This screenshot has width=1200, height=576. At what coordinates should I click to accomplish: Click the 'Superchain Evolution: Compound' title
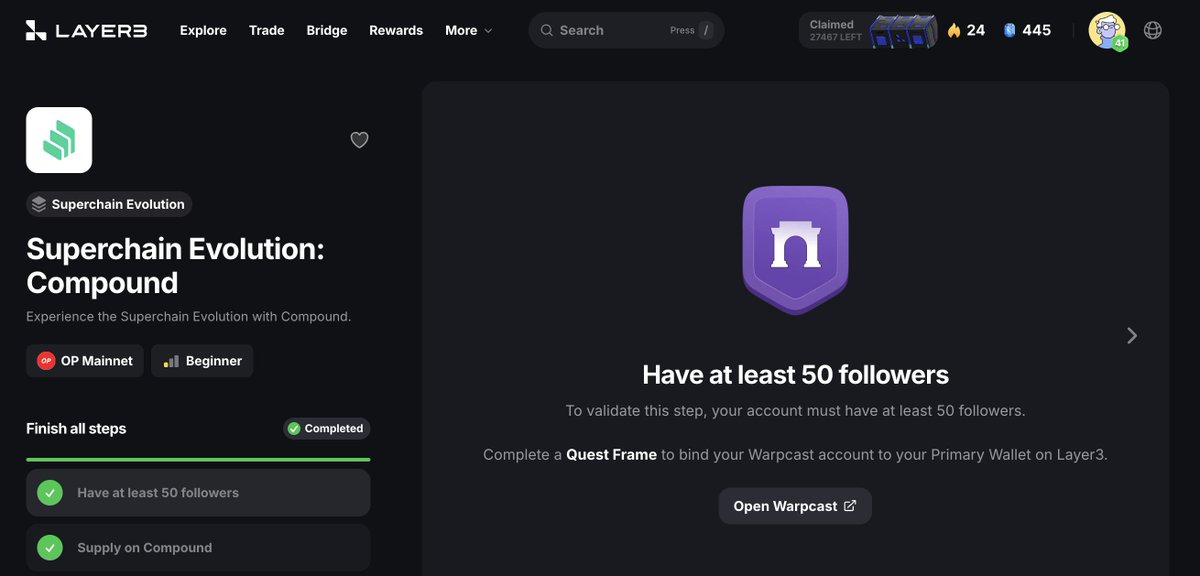coord(175,265)
